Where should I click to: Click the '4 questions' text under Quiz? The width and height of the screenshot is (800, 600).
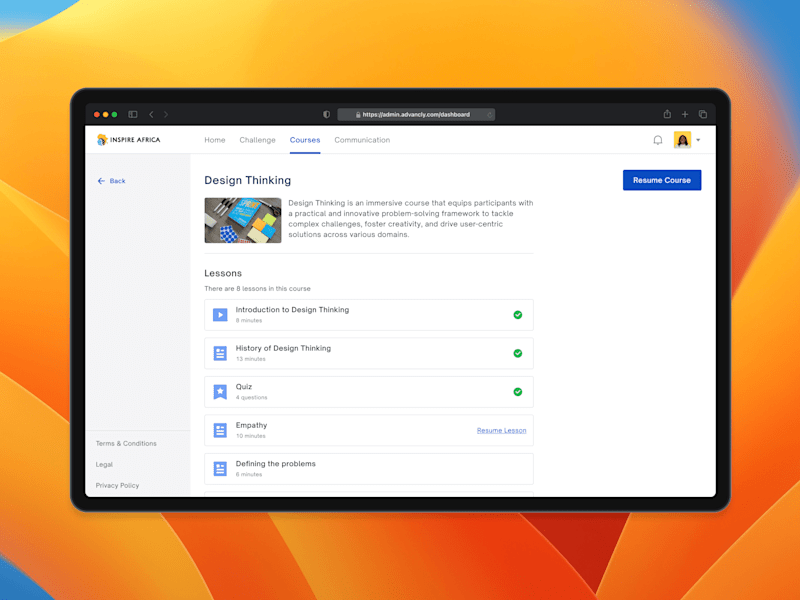pos(251,397)
